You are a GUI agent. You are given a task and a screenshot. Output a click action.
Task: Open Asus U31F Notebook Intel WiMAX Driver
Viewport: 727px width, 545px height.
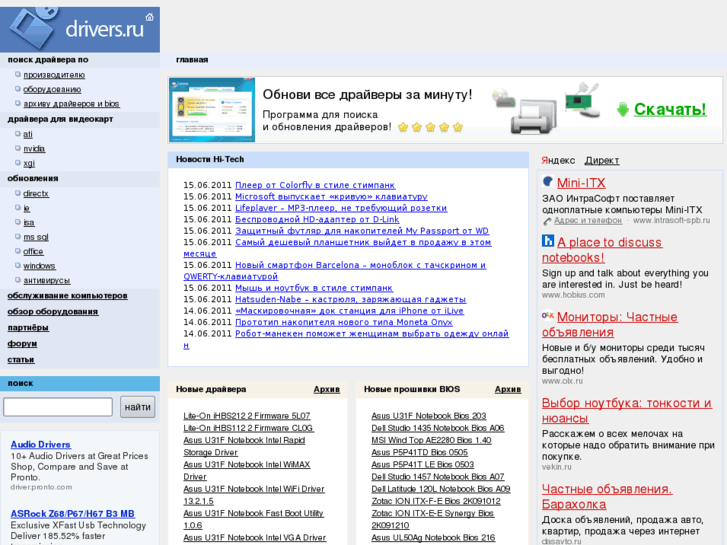[x=247, y=470]
